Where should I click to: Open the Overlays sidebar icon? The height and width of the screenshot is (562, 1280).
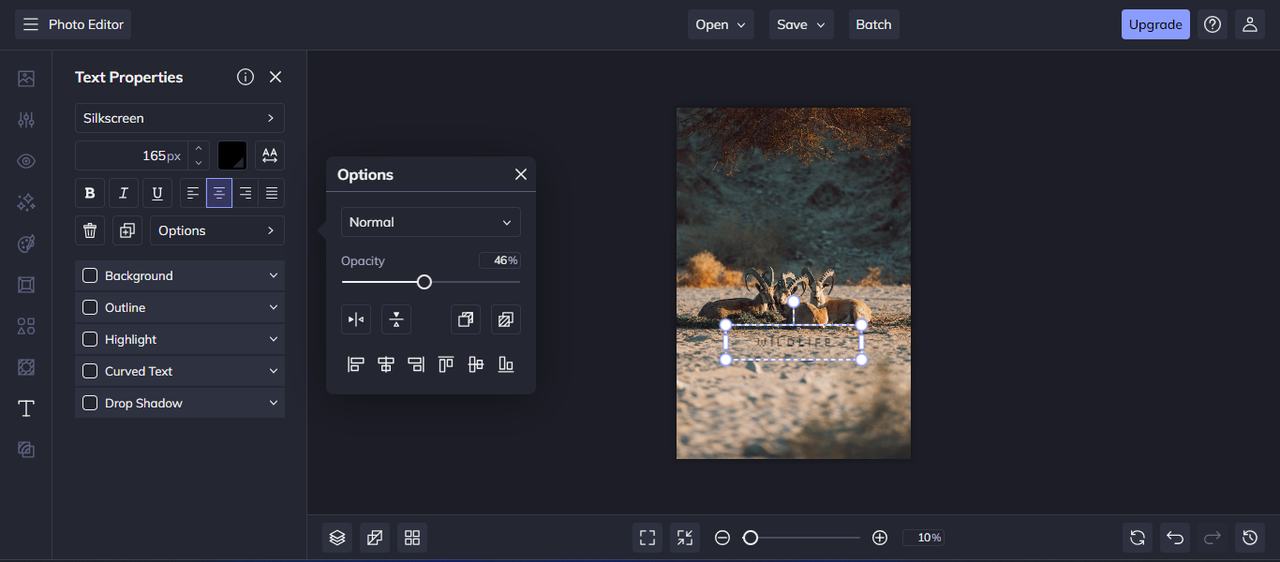click(26, 367)
